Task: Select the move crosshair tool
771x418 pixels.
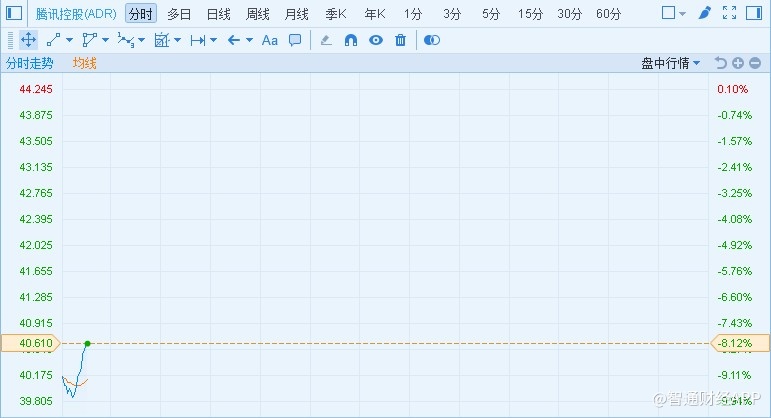Action: click(x=29, y=40)
